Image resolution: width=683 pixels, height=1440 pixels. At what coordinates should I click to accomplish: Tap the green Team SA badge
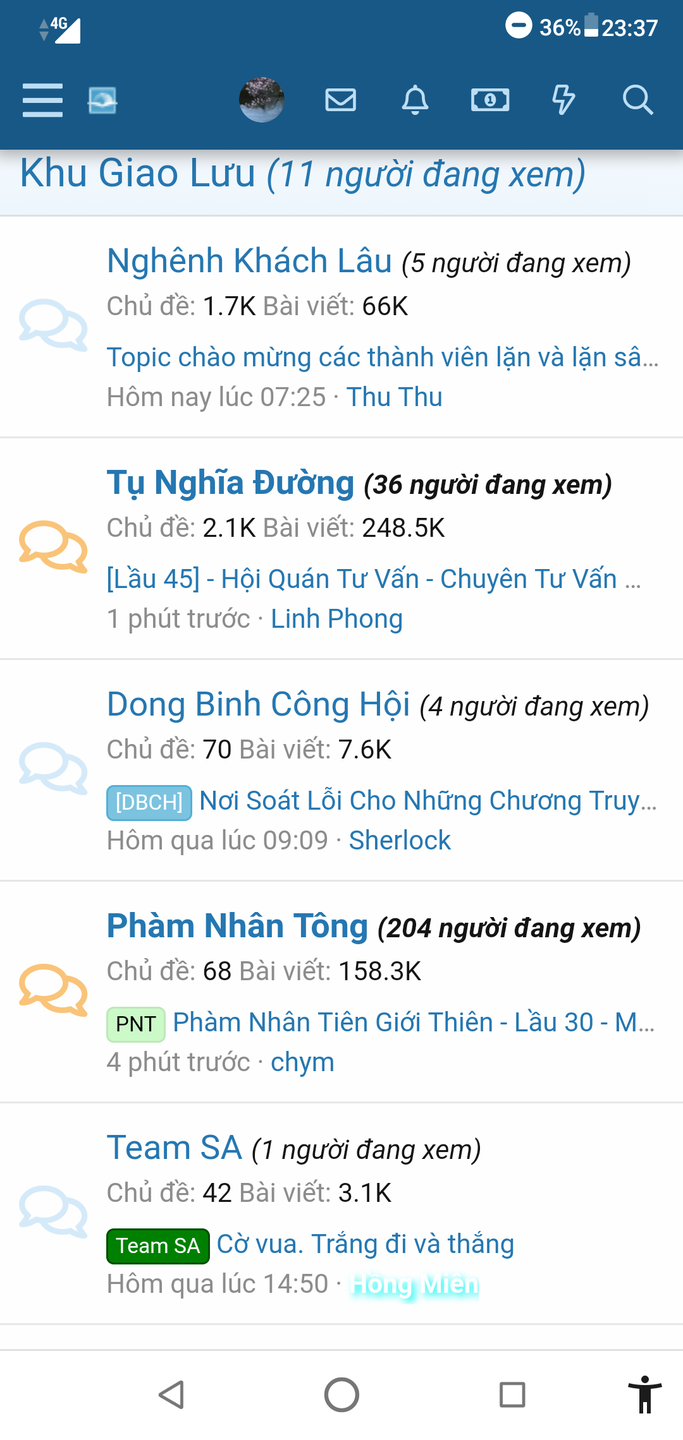[x=157, y=1245]
